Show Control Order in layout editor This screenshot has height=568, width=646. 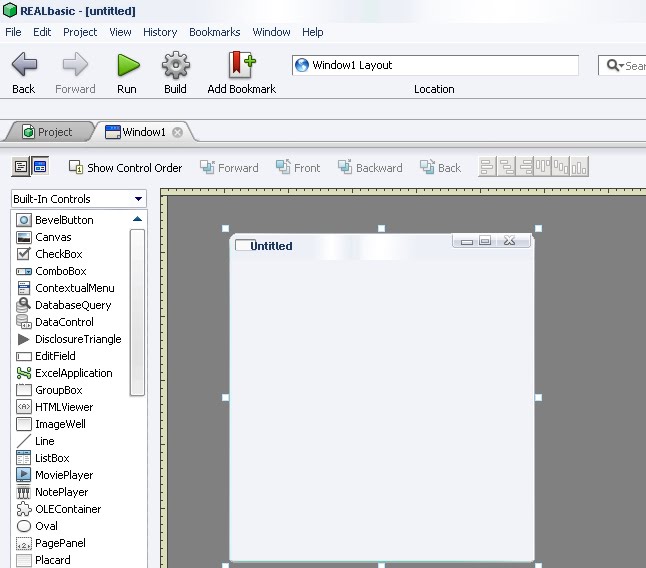point(125,168)
